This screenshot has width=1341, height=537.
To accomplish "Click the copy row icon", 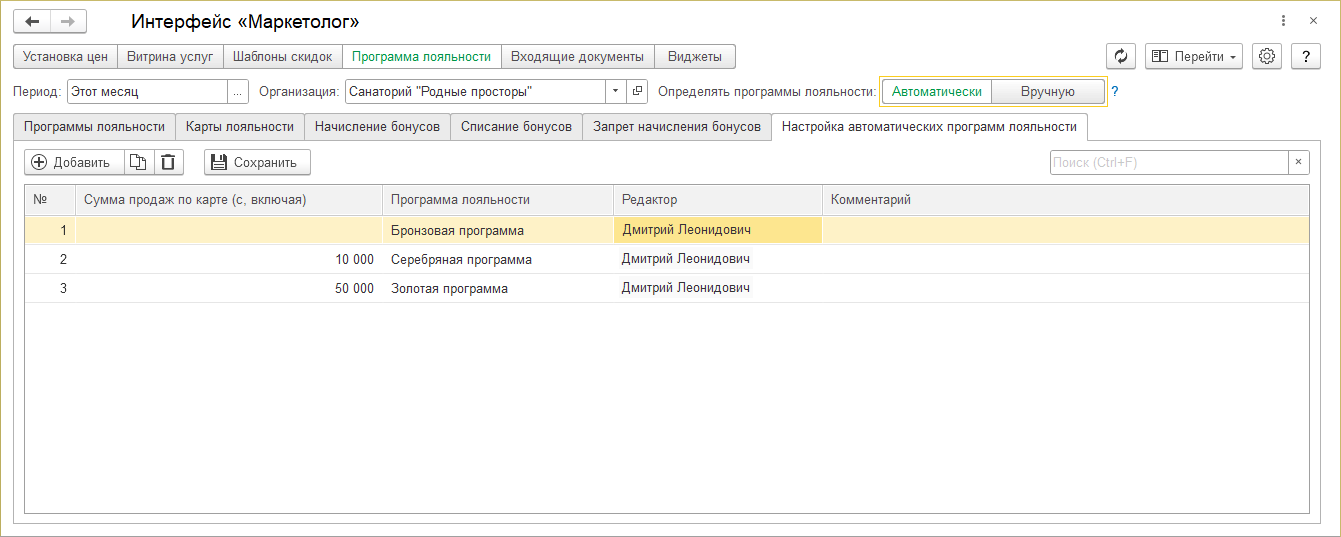I will tap(139, 162).
